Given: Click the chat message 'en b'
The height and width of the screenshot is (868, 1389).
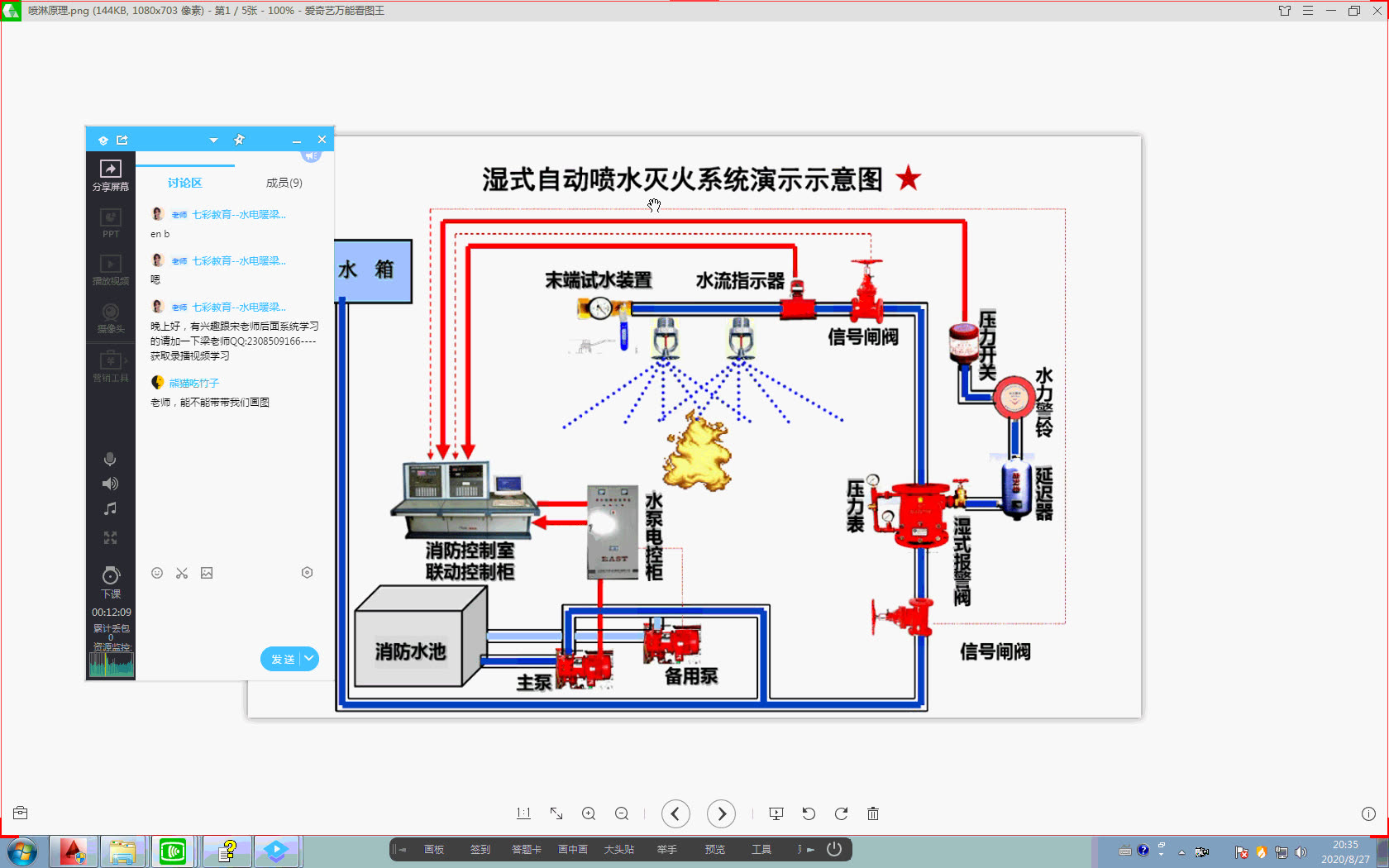Looking at the screenshot, I should tap(160, 234).
